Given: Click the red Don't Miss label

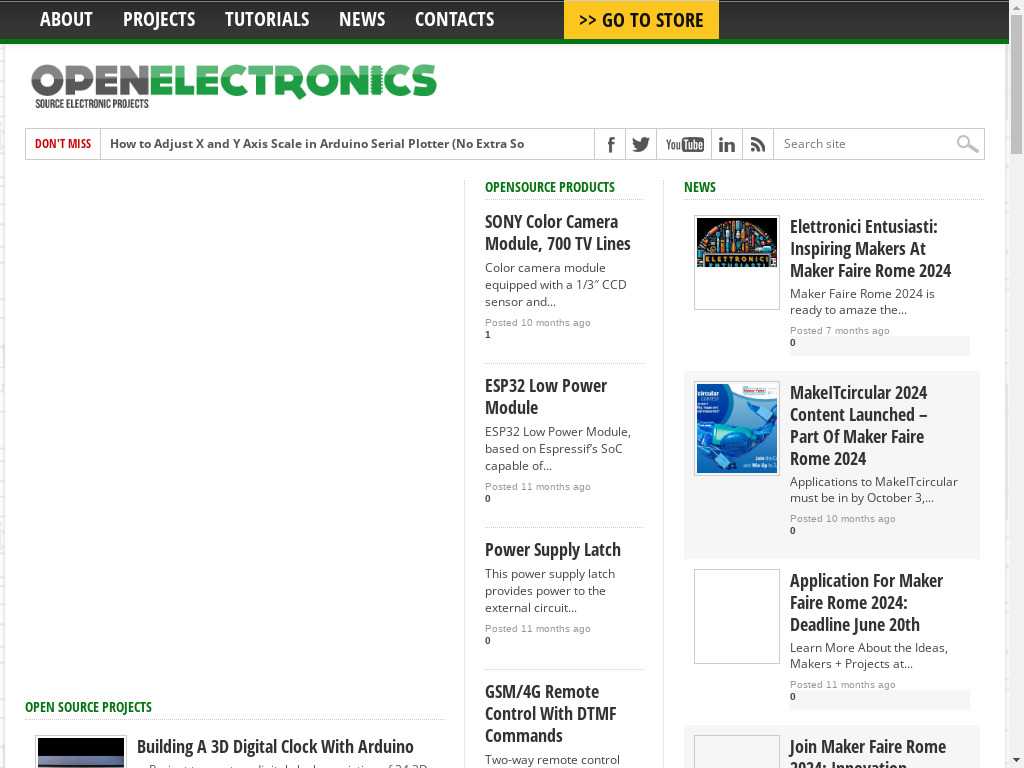Looking at the screenshot, I should (x=63, y=144).
